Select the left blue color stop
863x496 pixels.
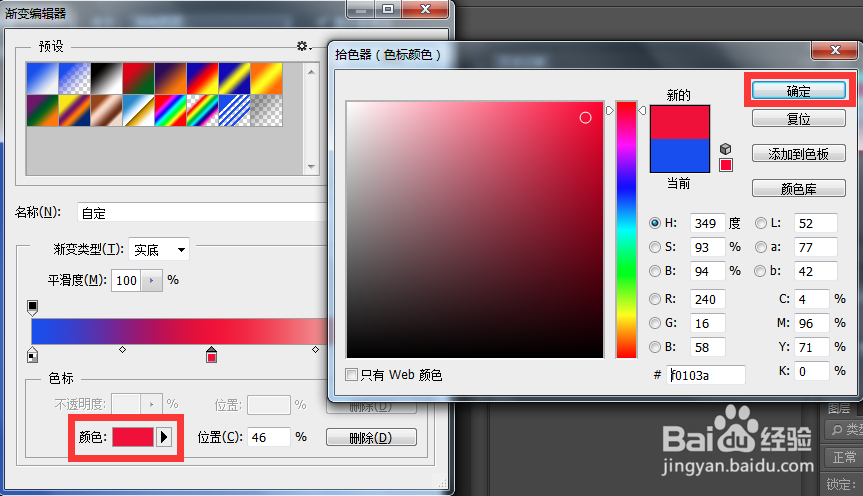point(32,355)
